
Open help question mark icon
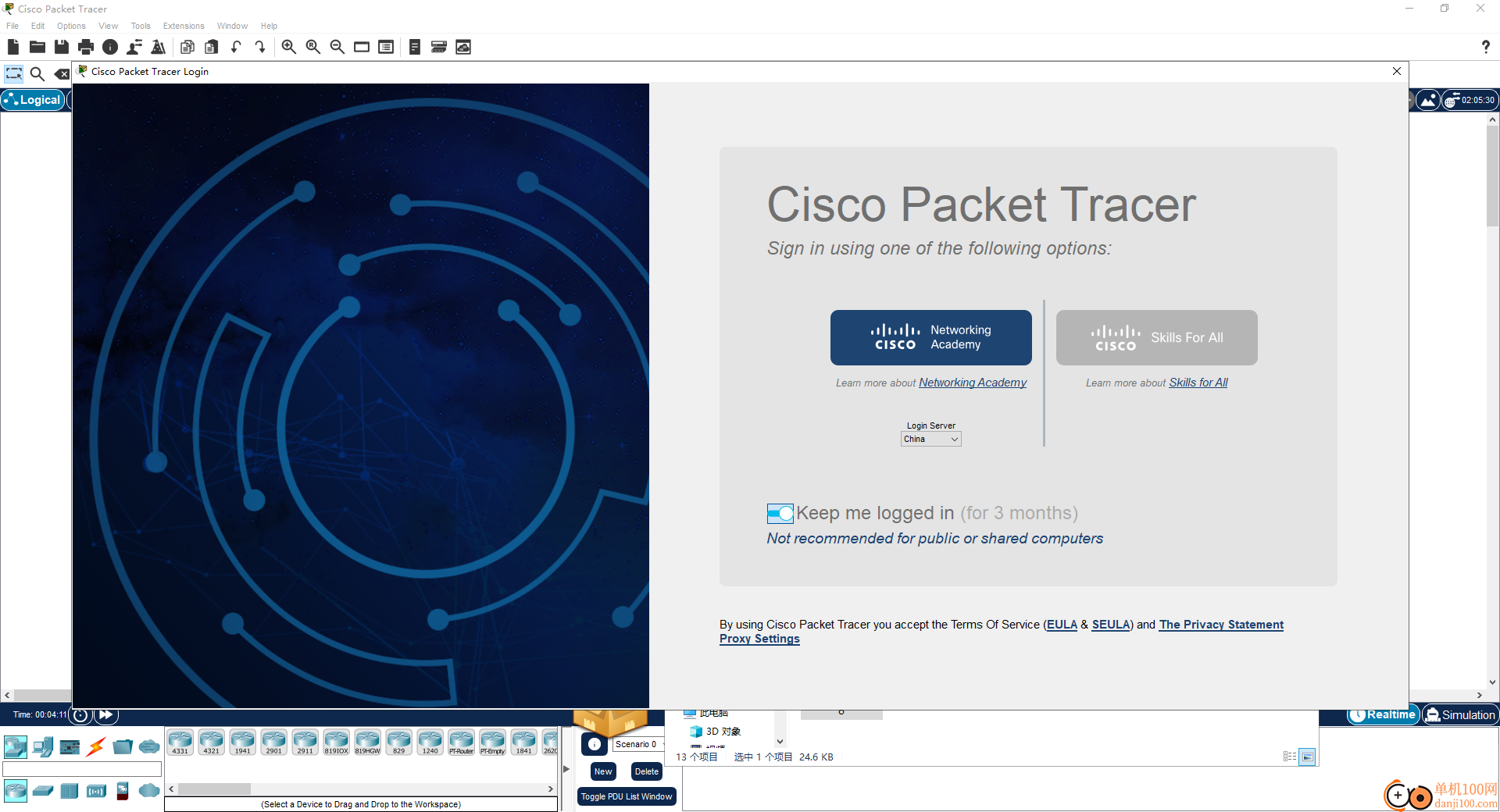click(1485, 47)
